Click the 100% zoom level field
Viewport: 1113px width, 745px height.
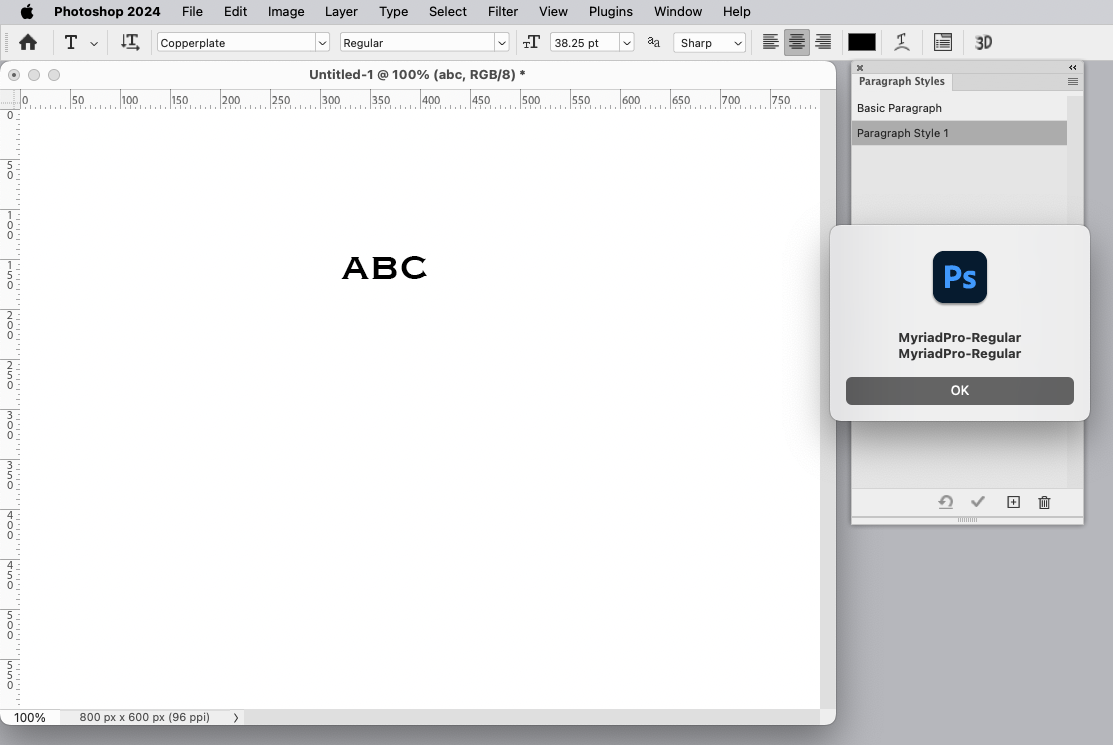30,717
